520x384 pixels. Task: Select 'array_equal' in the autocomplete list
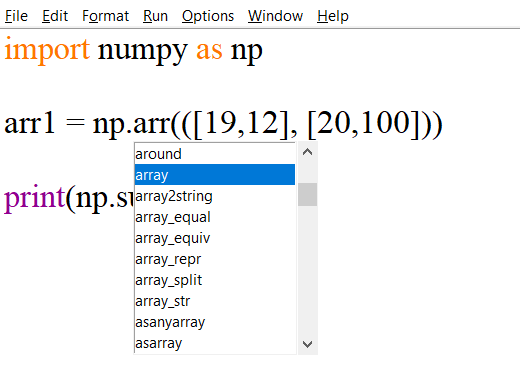tap(215, 217)
